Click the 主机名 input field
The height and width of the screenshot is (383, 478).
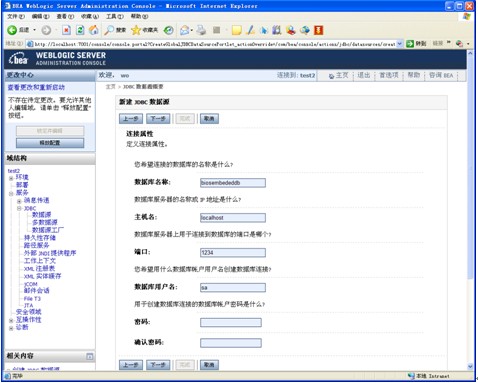coord(233,218)
